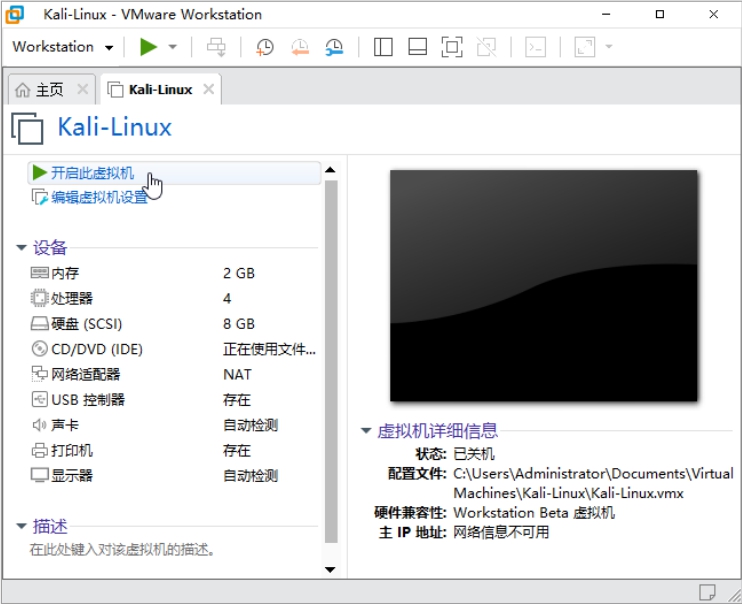
Task: Close the Kali-Linux tab
Action: (x=208, y=89)
